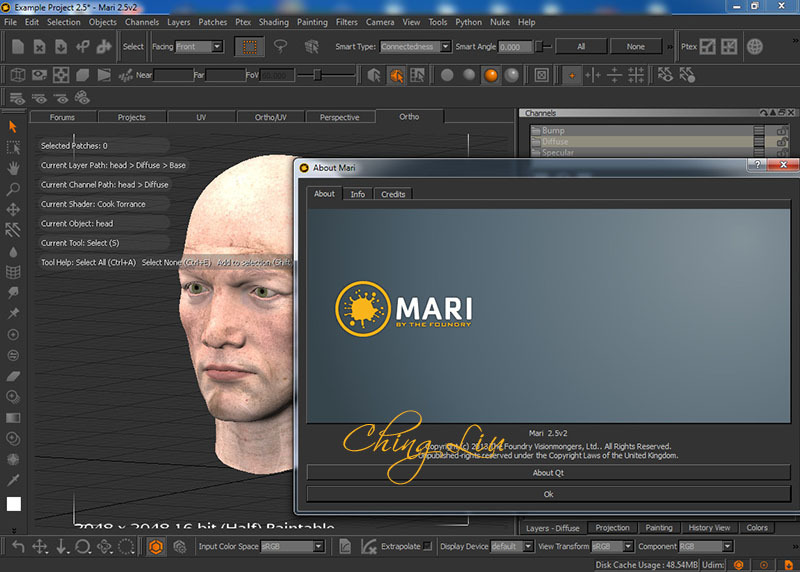Open the Component RGB dropdown
Screen dimensions: 800x572
pyautogui.click(x=706, y=546)
